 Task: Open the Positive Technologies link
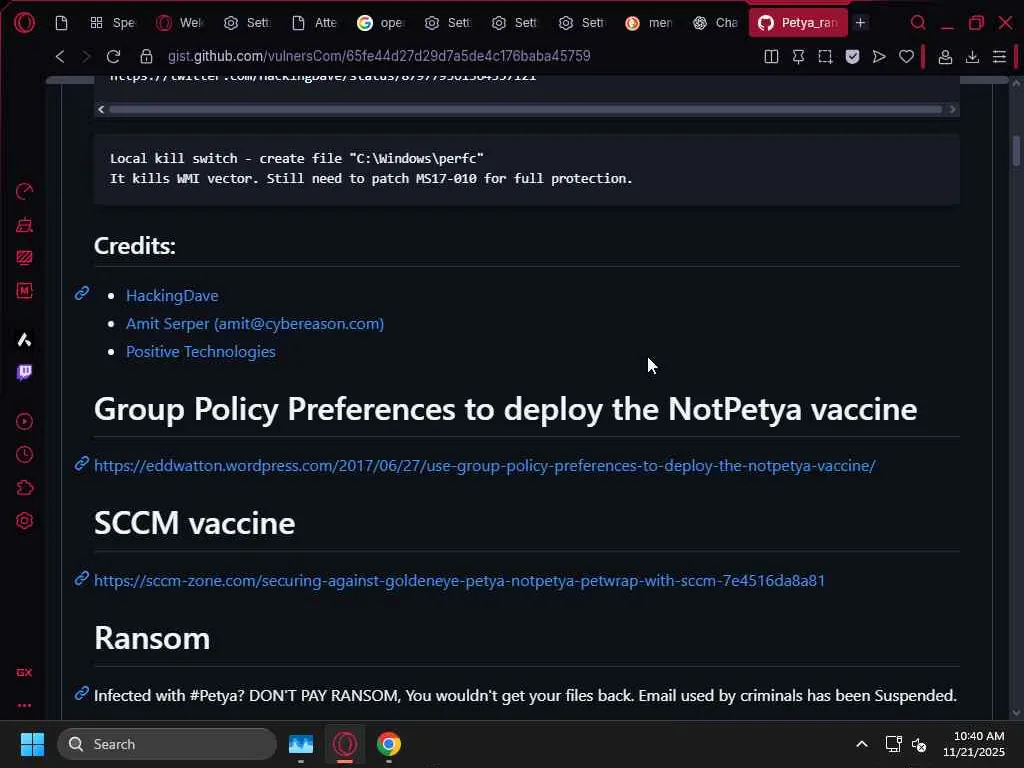click(200, 351)
